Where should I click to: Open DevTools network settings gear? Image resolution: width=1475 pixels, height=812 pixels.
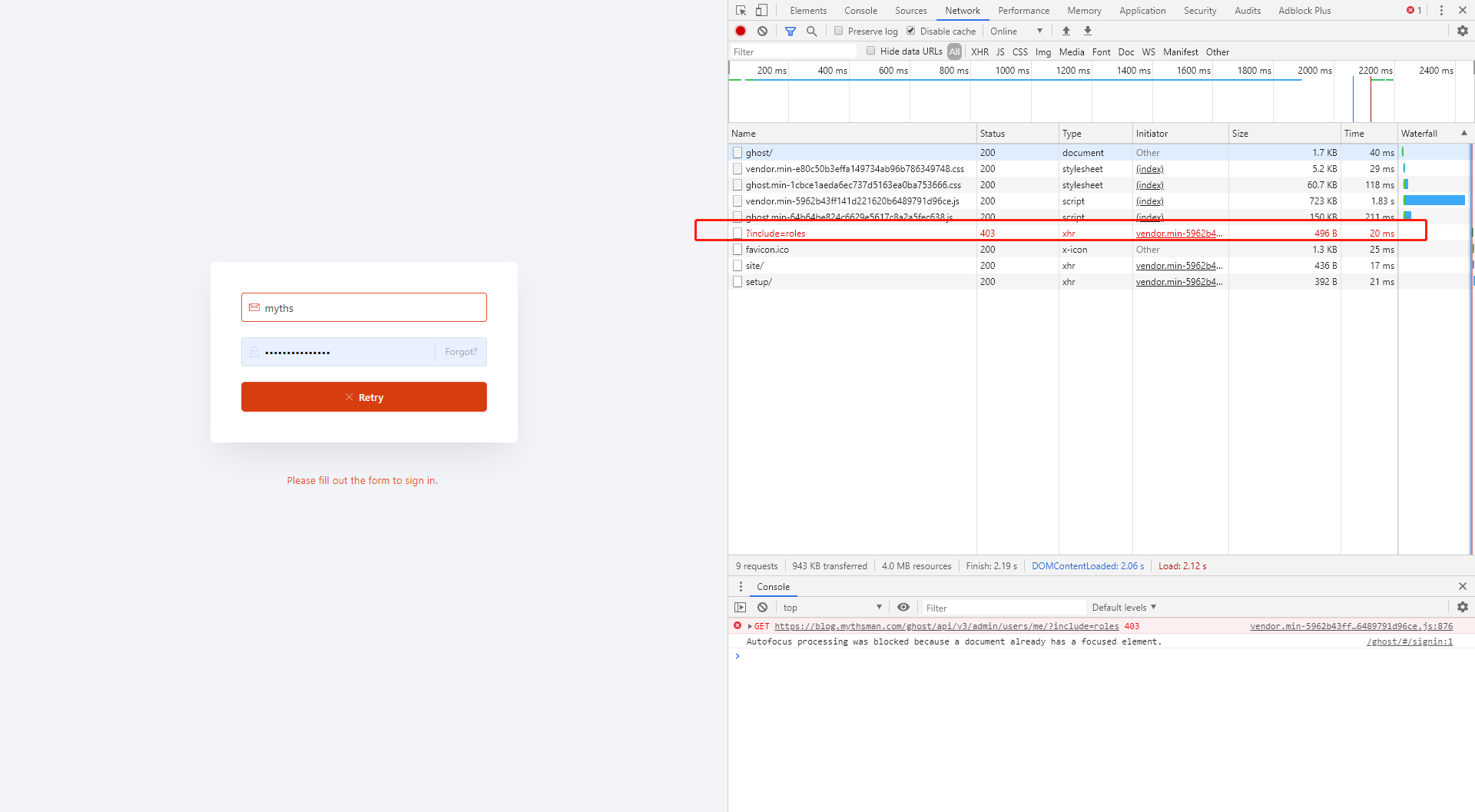[1462, 31]
